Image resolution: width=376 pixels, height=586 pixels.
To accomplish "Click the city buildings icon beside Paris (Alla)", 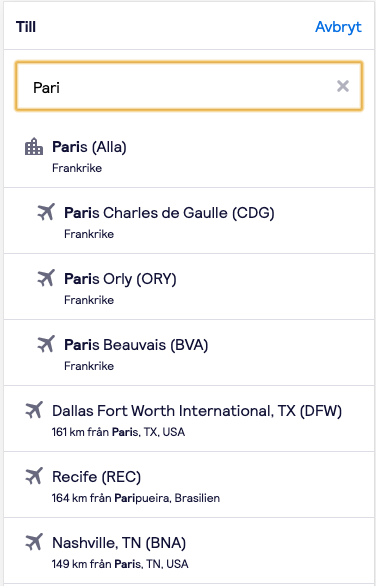I will pos(34,146).
